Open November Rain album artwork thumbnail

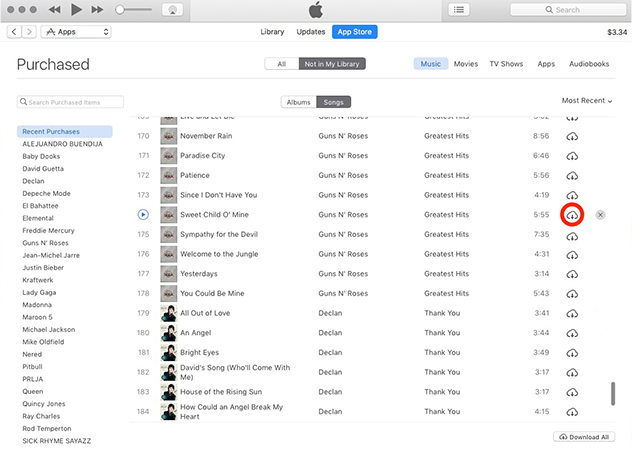click(168, 136)
